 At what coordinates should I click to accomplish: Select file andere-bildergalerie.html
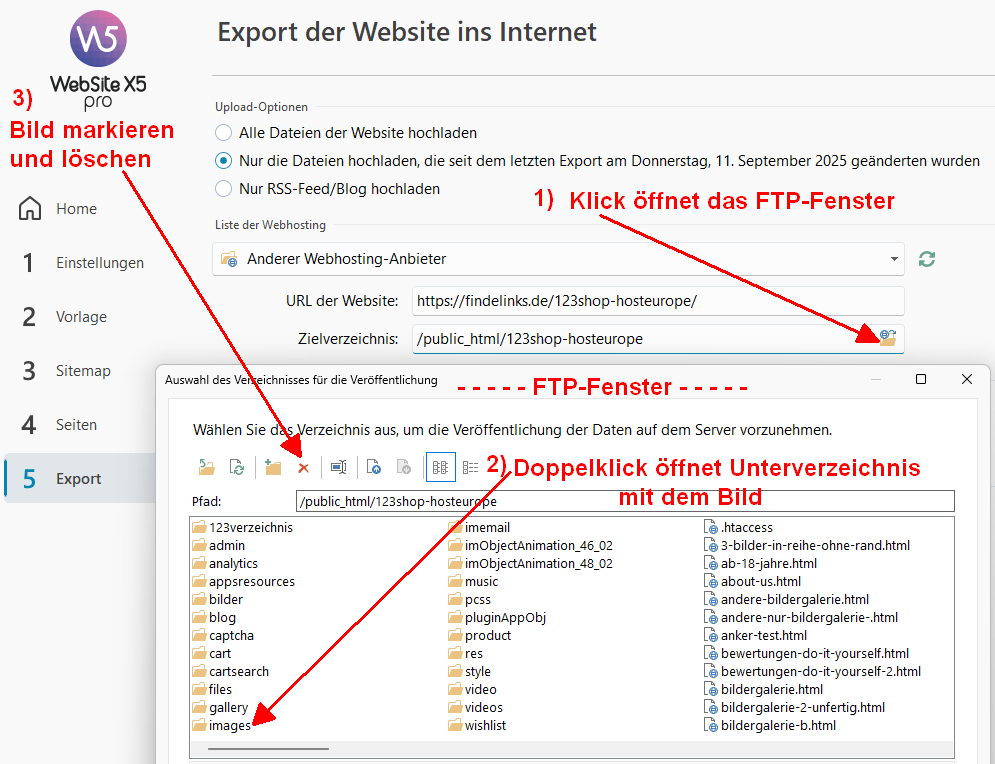787,599
